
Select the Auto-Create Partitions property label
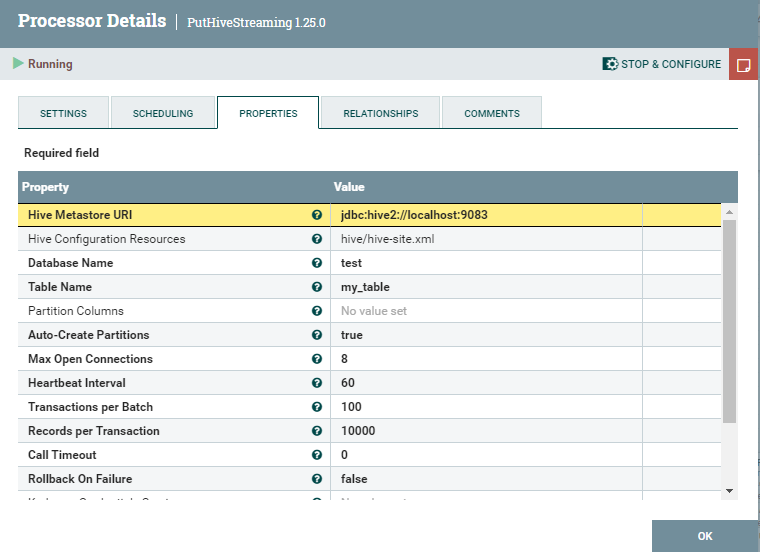click(x=88, y=335)
